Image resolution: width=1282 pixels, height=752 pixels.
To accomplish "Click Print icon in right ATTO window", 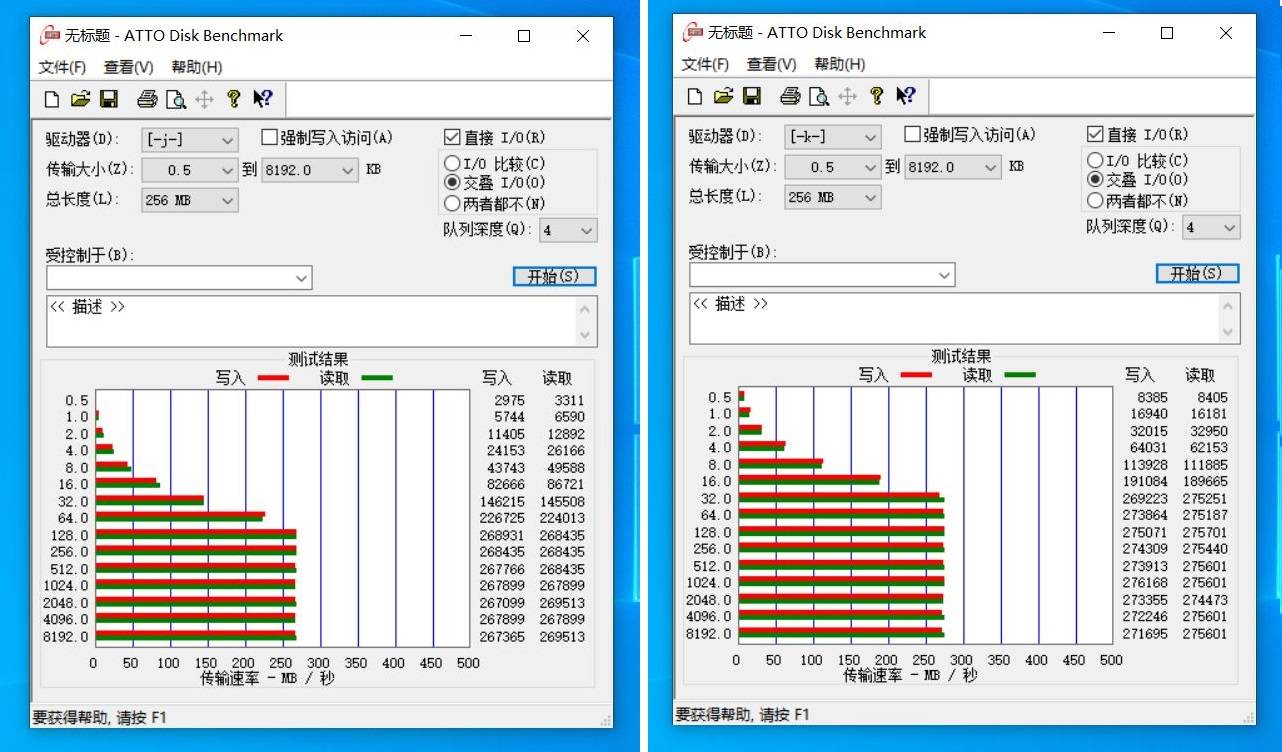I will click(790, 95).
